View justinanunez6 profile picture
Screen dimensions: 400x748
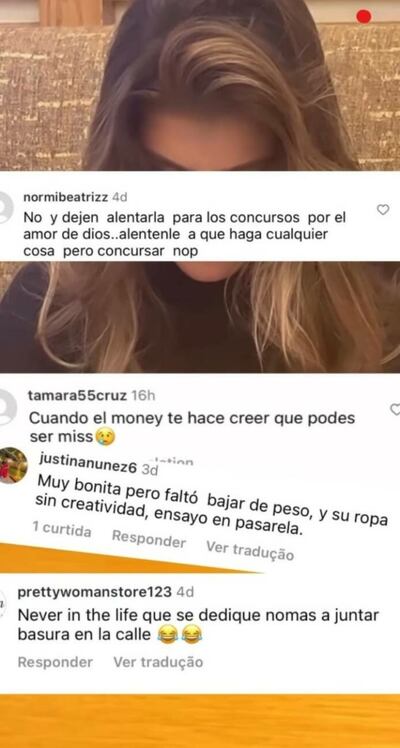(x=13, y=465)
